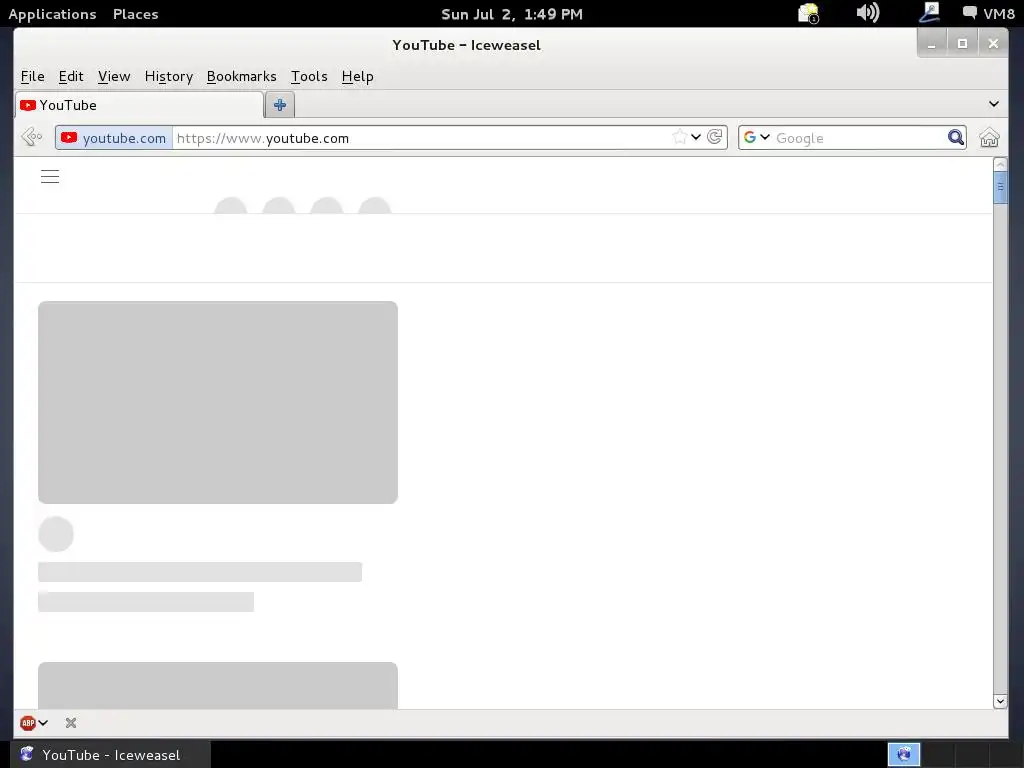The width and height of the screenshot is (1024, 768).
Task: Open the bookmark star dropdown arrow
Action: 696,136
